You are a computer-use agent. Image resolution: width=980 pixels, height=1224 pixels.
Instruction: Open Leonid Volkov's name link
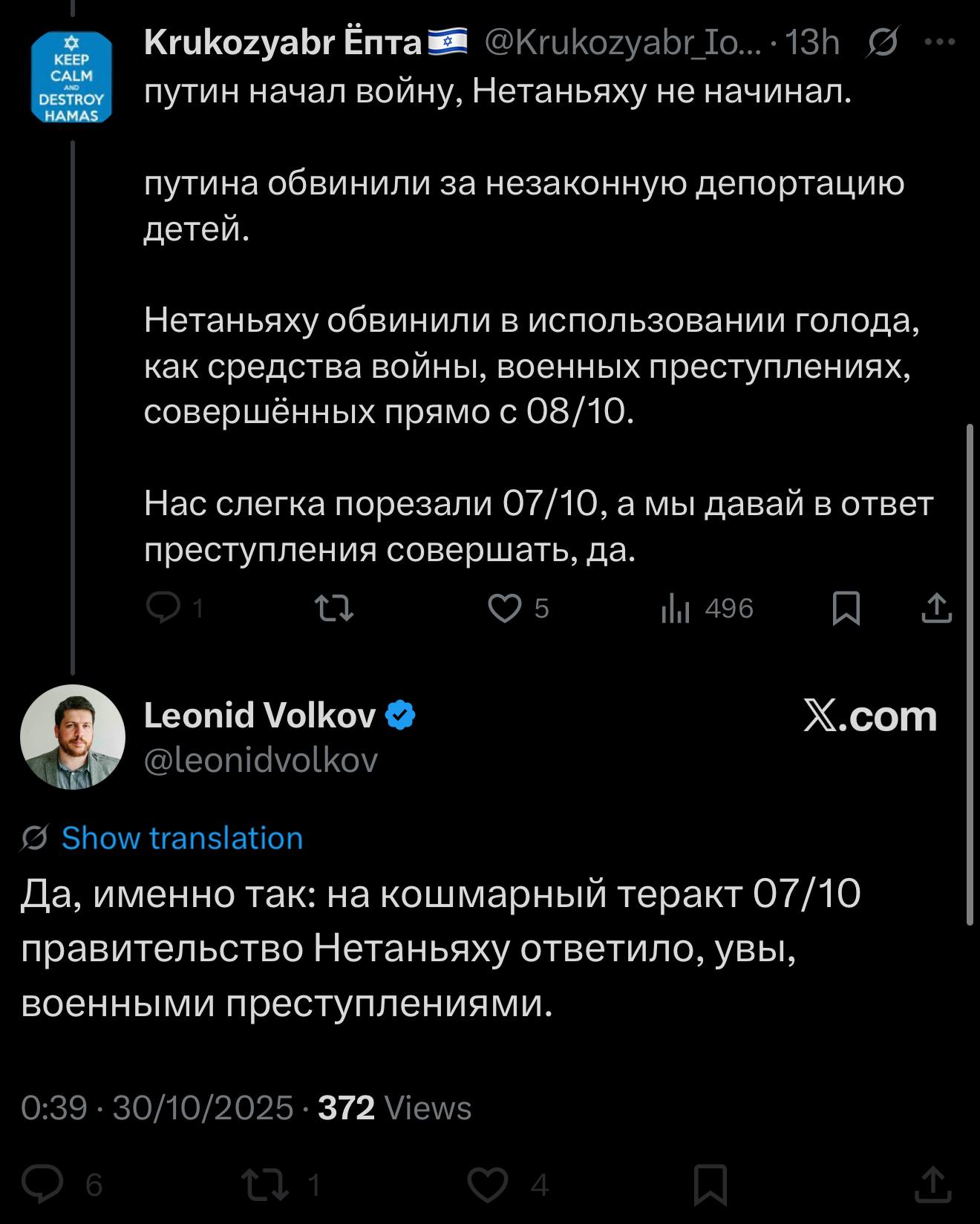tap(260, 716)
